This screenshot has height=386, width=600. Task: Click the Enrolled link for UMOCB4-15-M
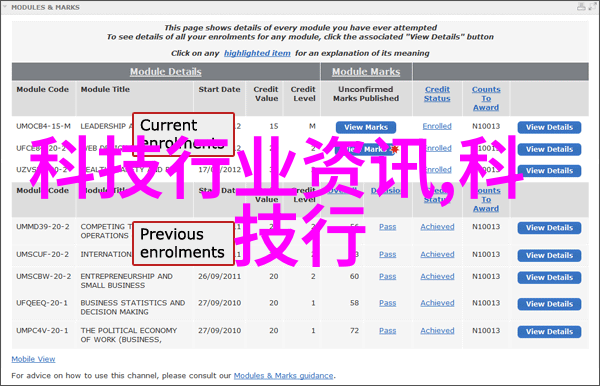(437, 126)
